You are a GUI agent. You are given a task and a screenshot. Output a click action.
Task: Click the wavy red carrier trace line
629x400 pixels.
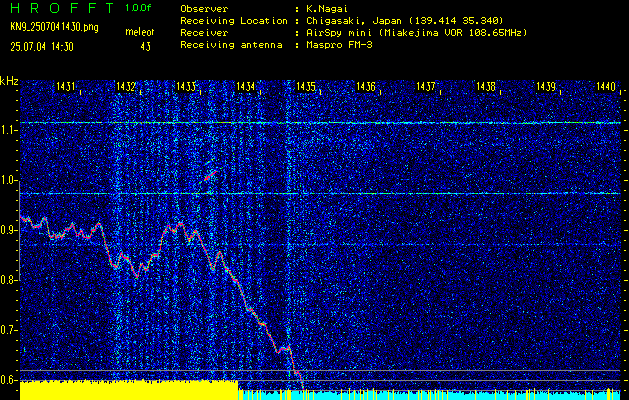point(162,303)
